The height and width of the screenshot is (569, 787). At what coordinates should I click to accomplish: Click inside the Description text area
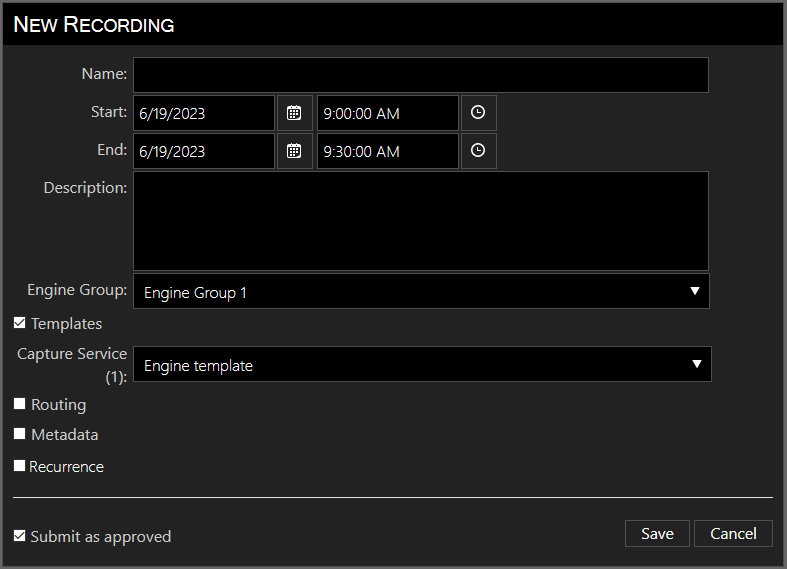[421, 221]
